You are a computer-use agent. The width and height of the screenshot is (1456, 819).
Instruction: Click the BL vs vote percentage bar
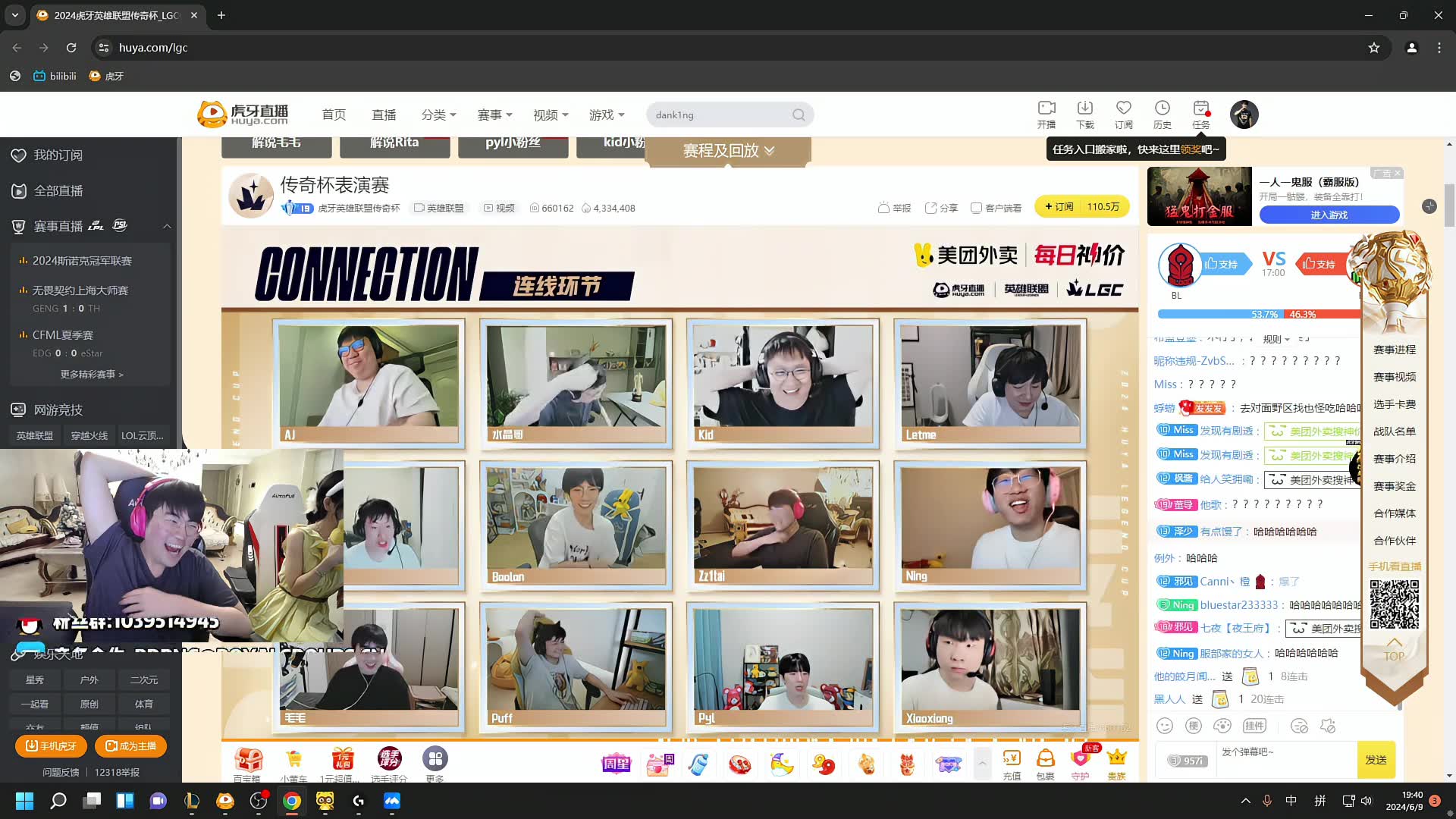pyautogui.click(x=1259, y=314)
